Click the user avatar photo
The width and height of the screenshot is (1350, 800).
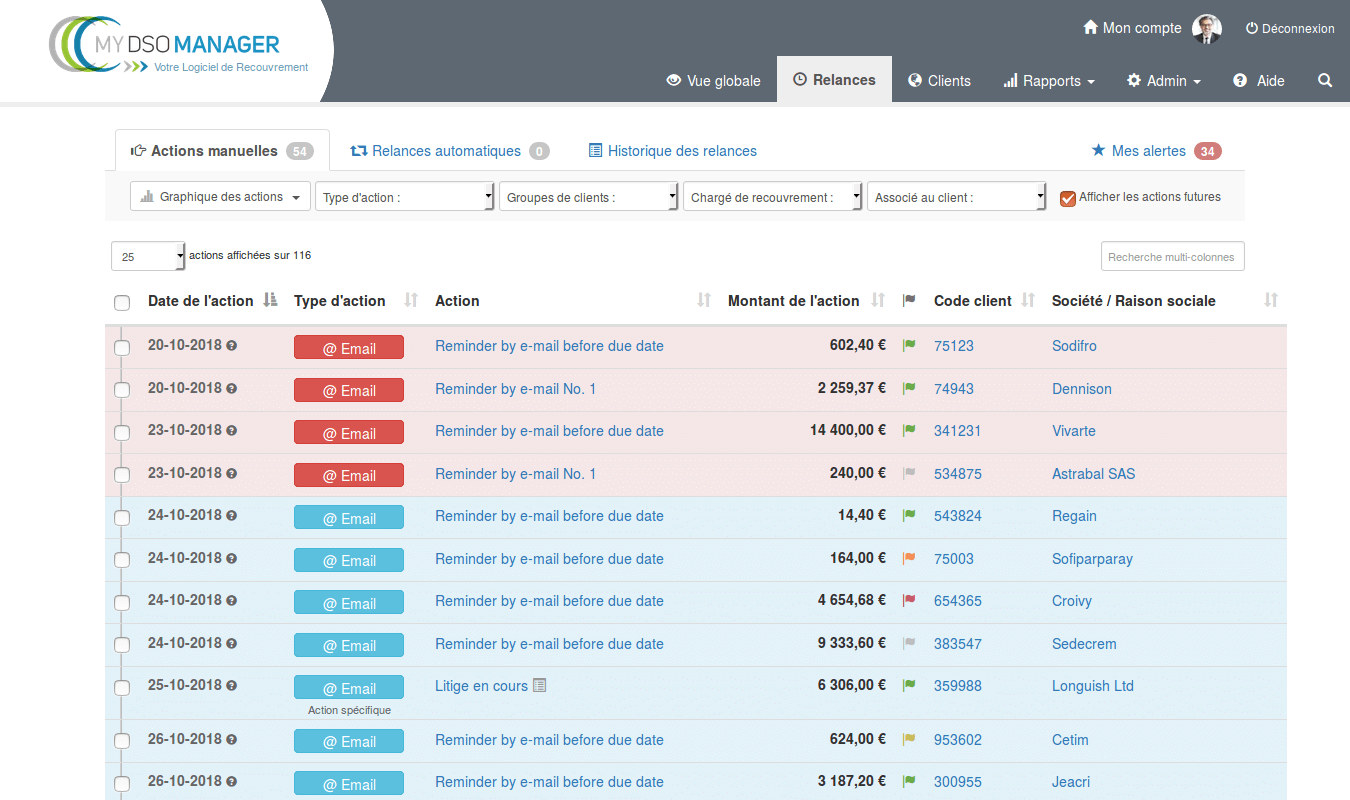pyautogui.click(x=1207, y=29)
